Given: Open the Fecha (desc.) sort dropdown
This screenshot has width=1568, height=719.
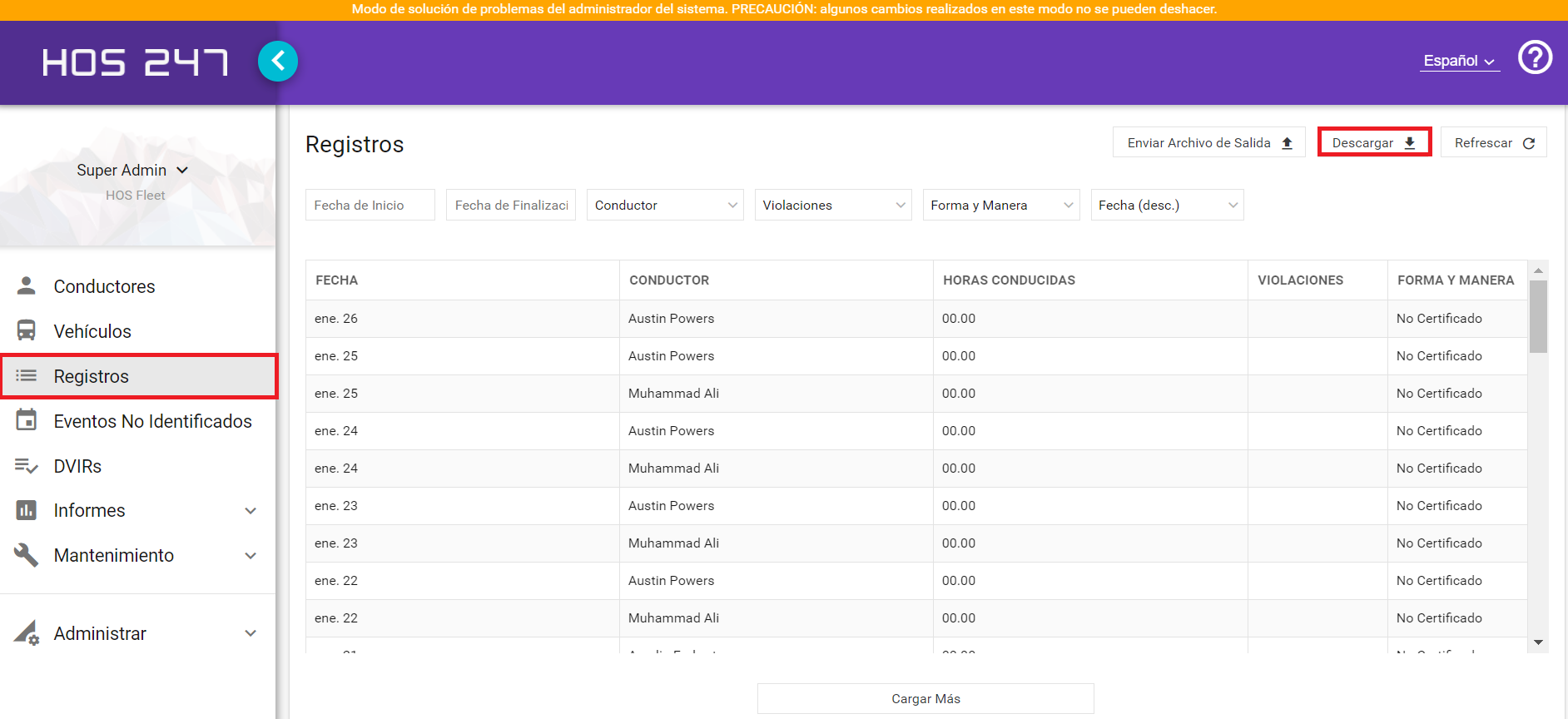Looking at the screenshot, I should (1168, 205).
